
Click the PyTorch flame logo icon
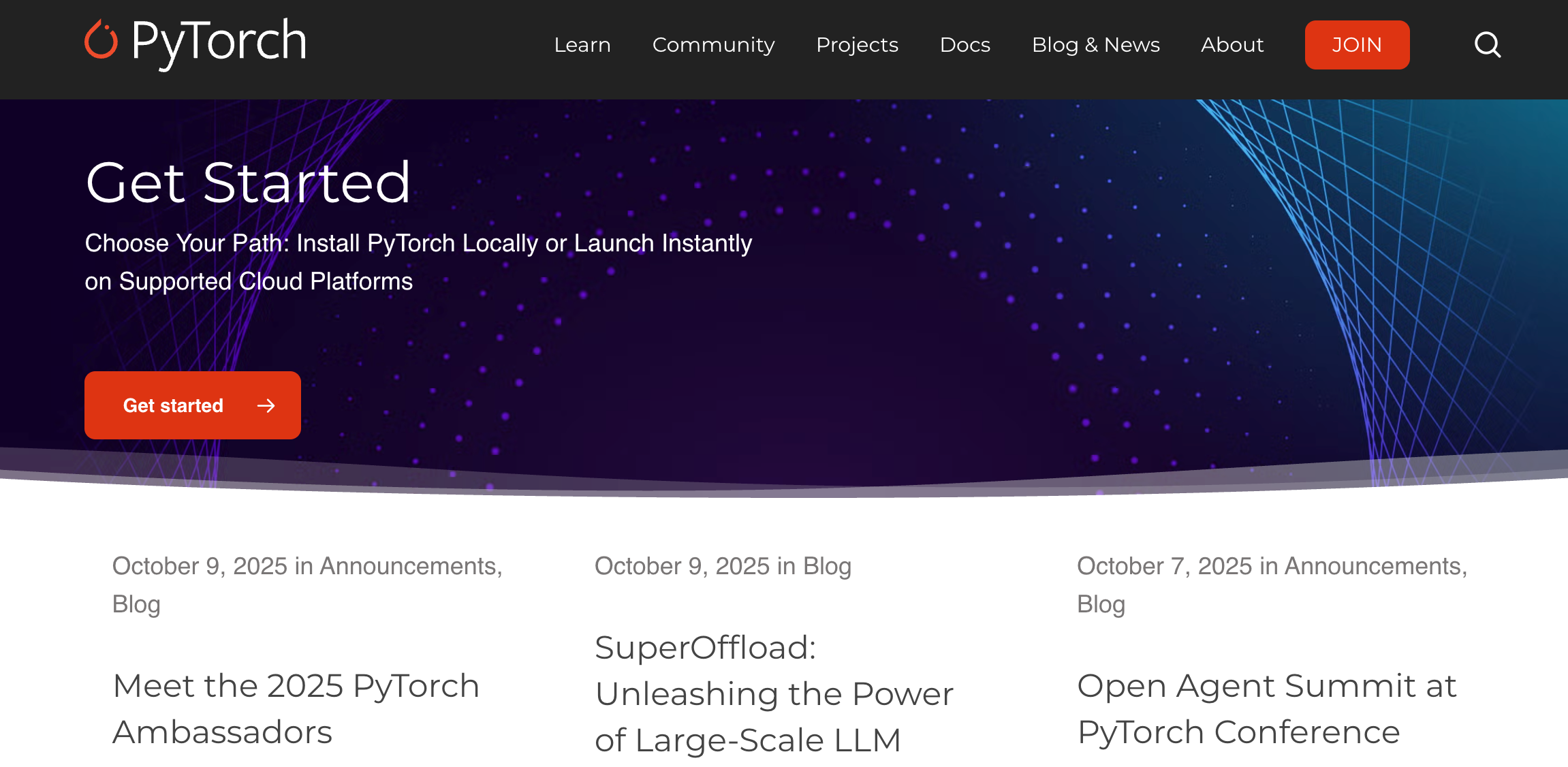(x=101, y=40)
